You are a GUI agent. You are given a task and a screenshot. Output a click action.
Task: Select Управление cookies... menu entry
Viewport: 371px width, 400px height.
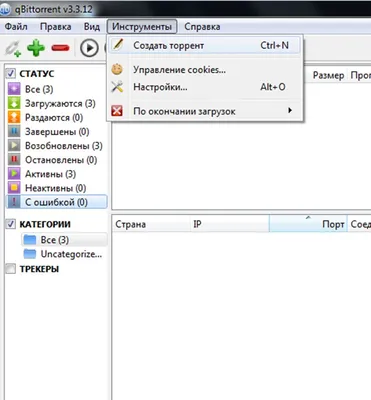pyautogui.click(x=205, y=70)
